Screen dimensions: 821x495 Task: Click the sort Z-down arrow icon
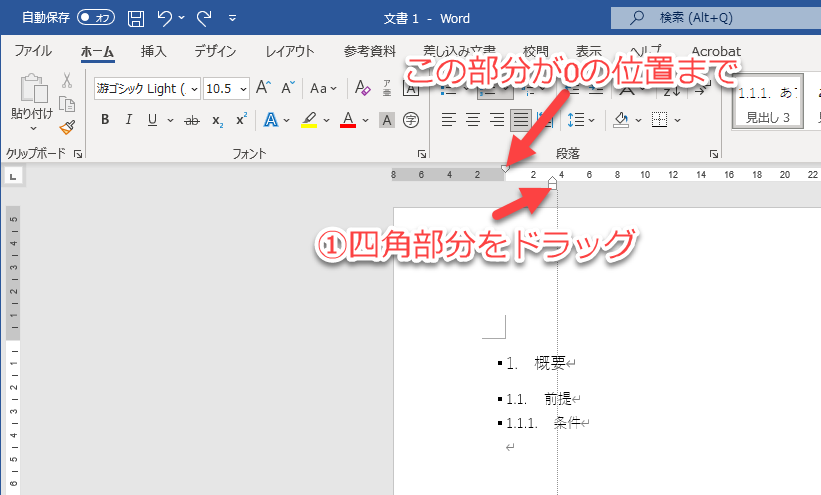tap(672, 90)
